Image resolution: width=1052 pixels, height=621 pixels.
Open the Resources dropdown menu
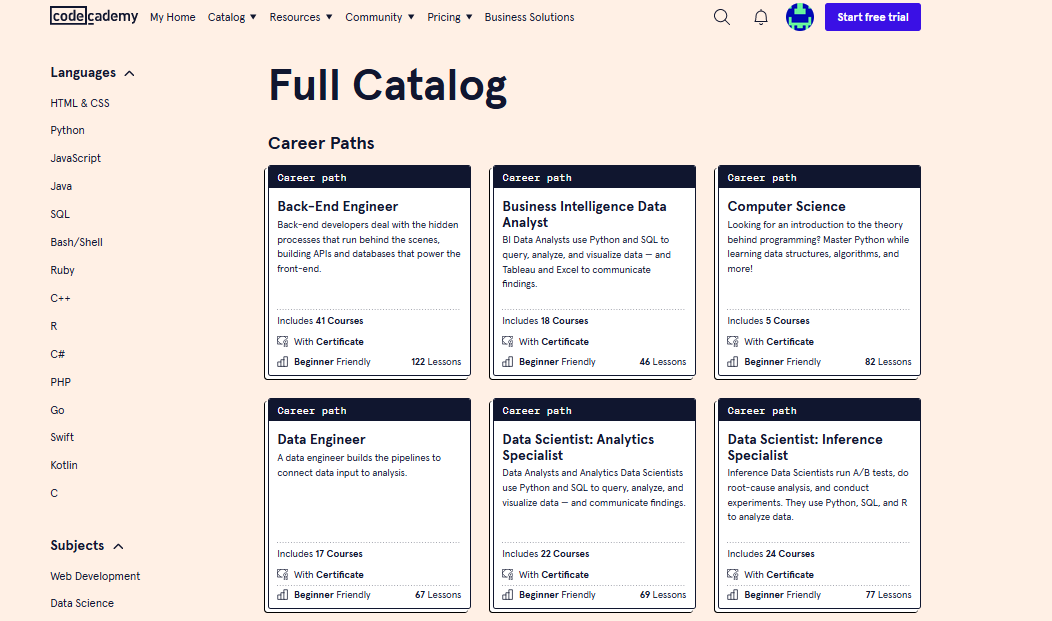301,17
